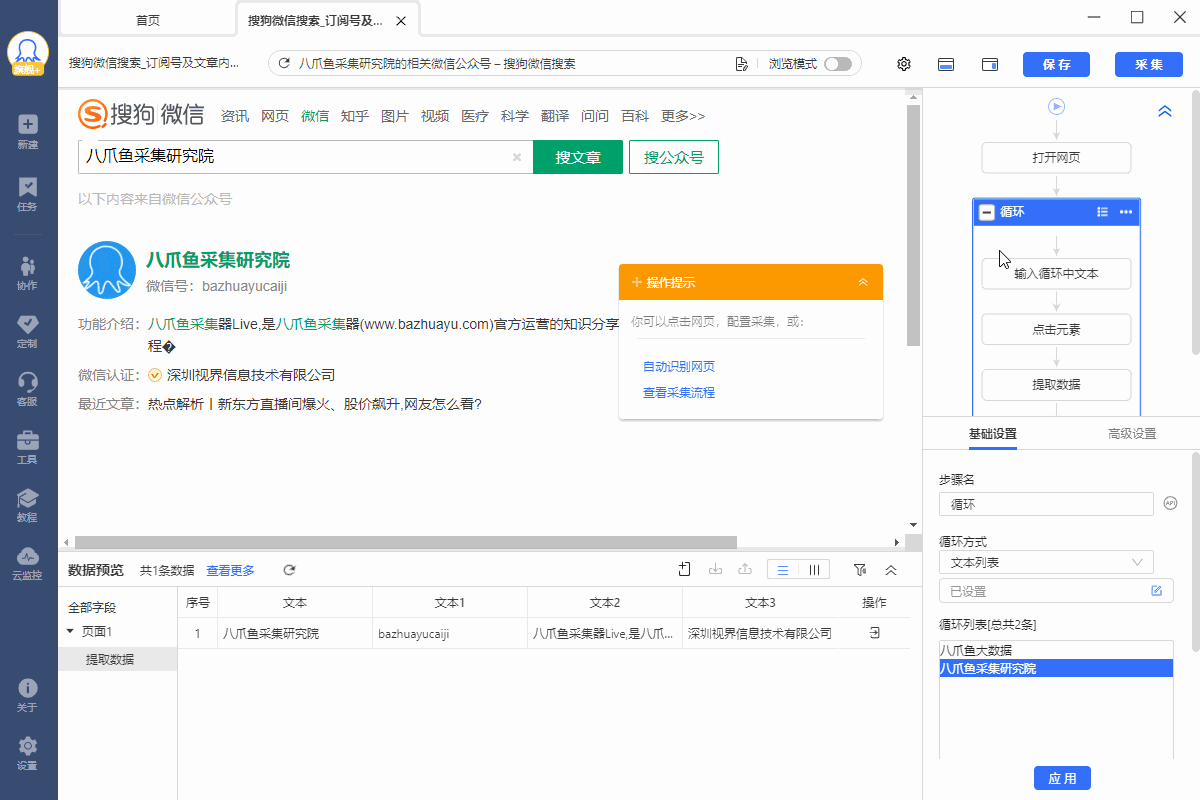Click the 步骤名 input field
Screen dimensions: 1200x800
click(x=1046, y=504)
